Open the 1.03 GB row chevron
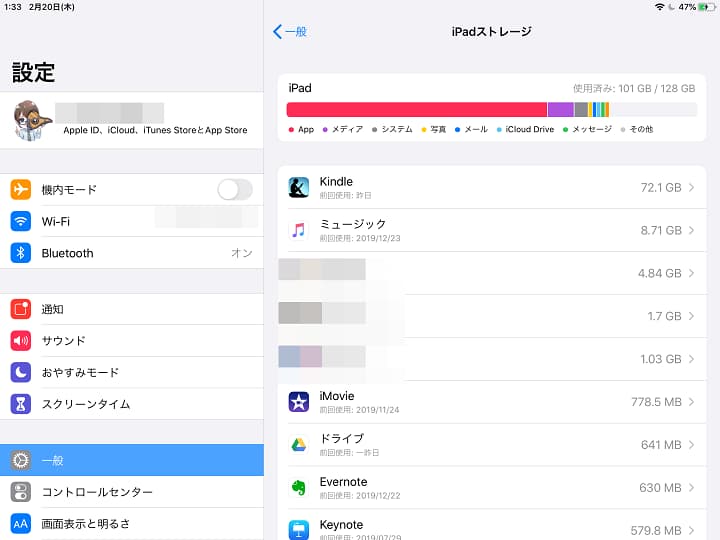720x540 pixels. tap(692, 359)
